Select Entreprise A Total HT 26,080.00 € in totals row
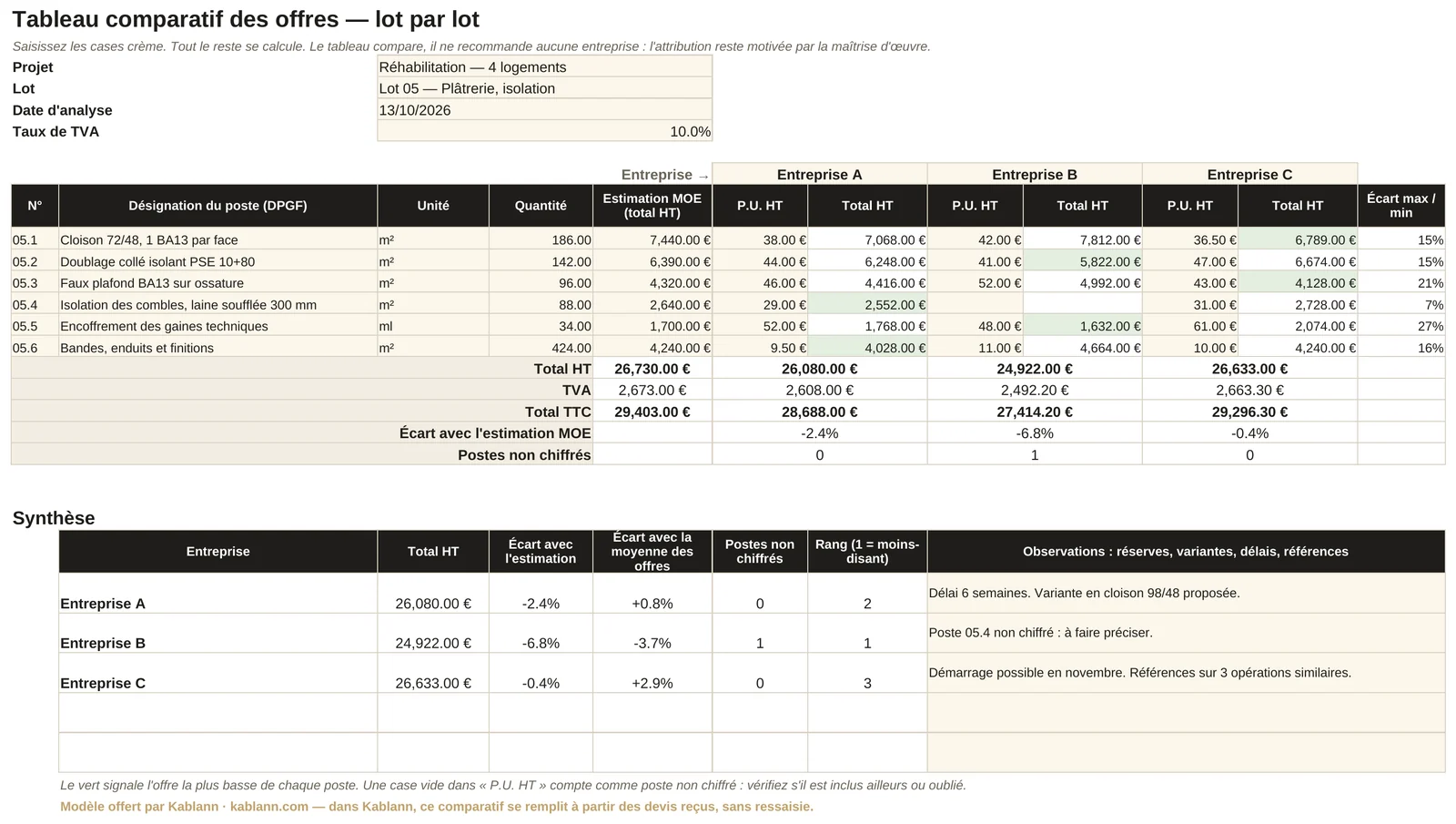The image size is (1456, 824). pos(819,369)
